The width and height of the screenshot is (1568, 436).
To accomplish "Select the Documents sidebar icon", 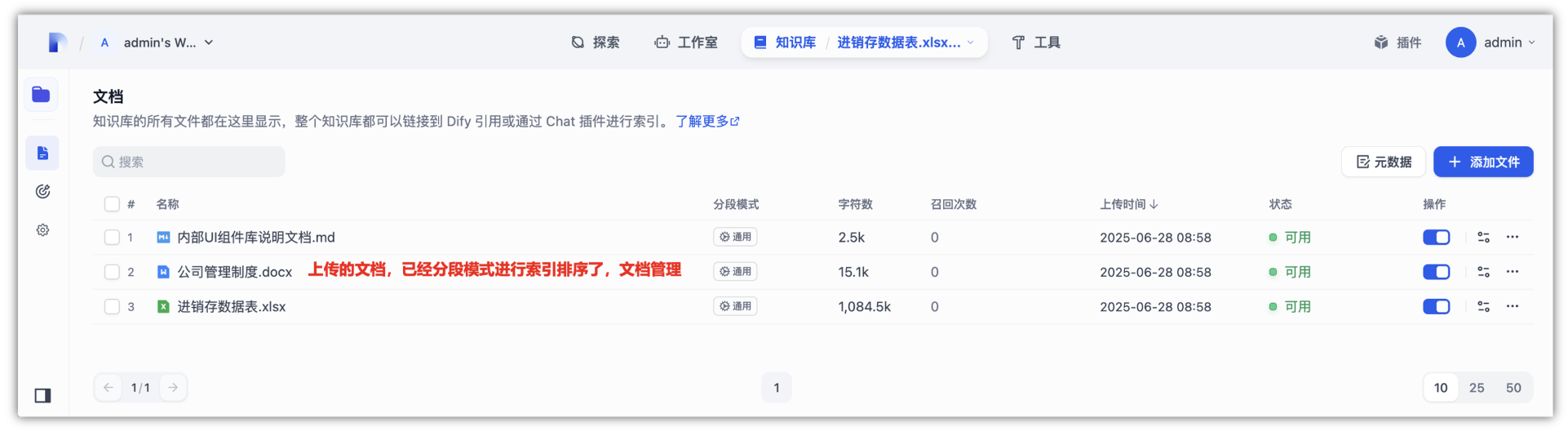I will 42,153.
